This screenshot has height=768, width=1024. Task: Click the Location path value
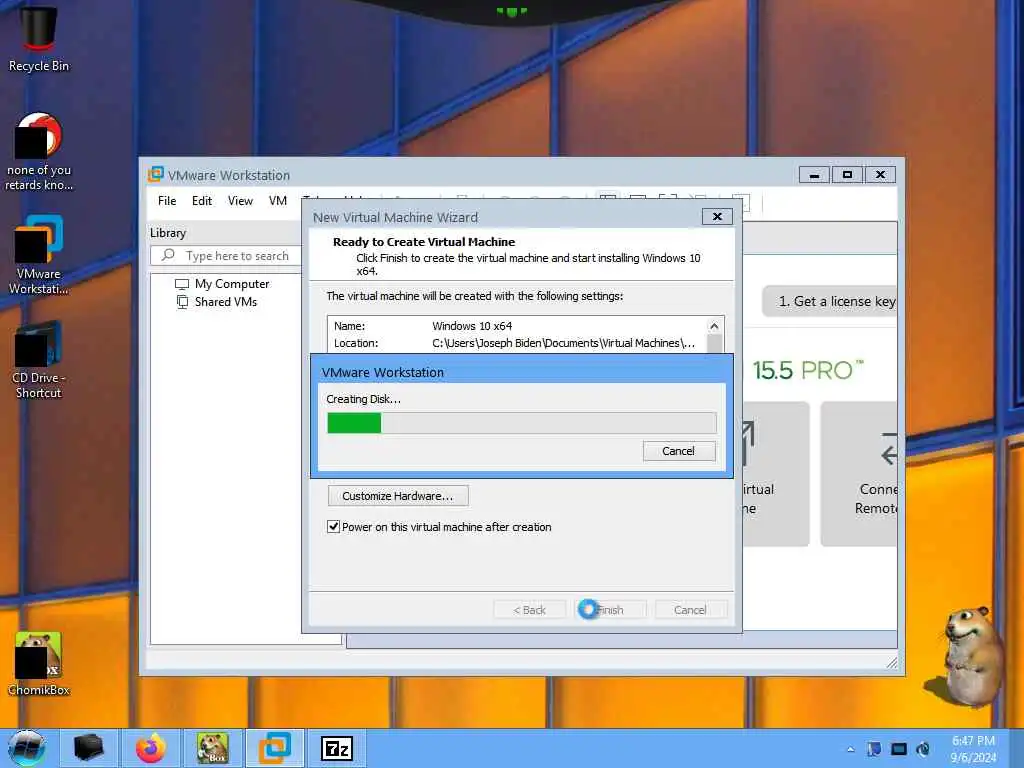564,343
